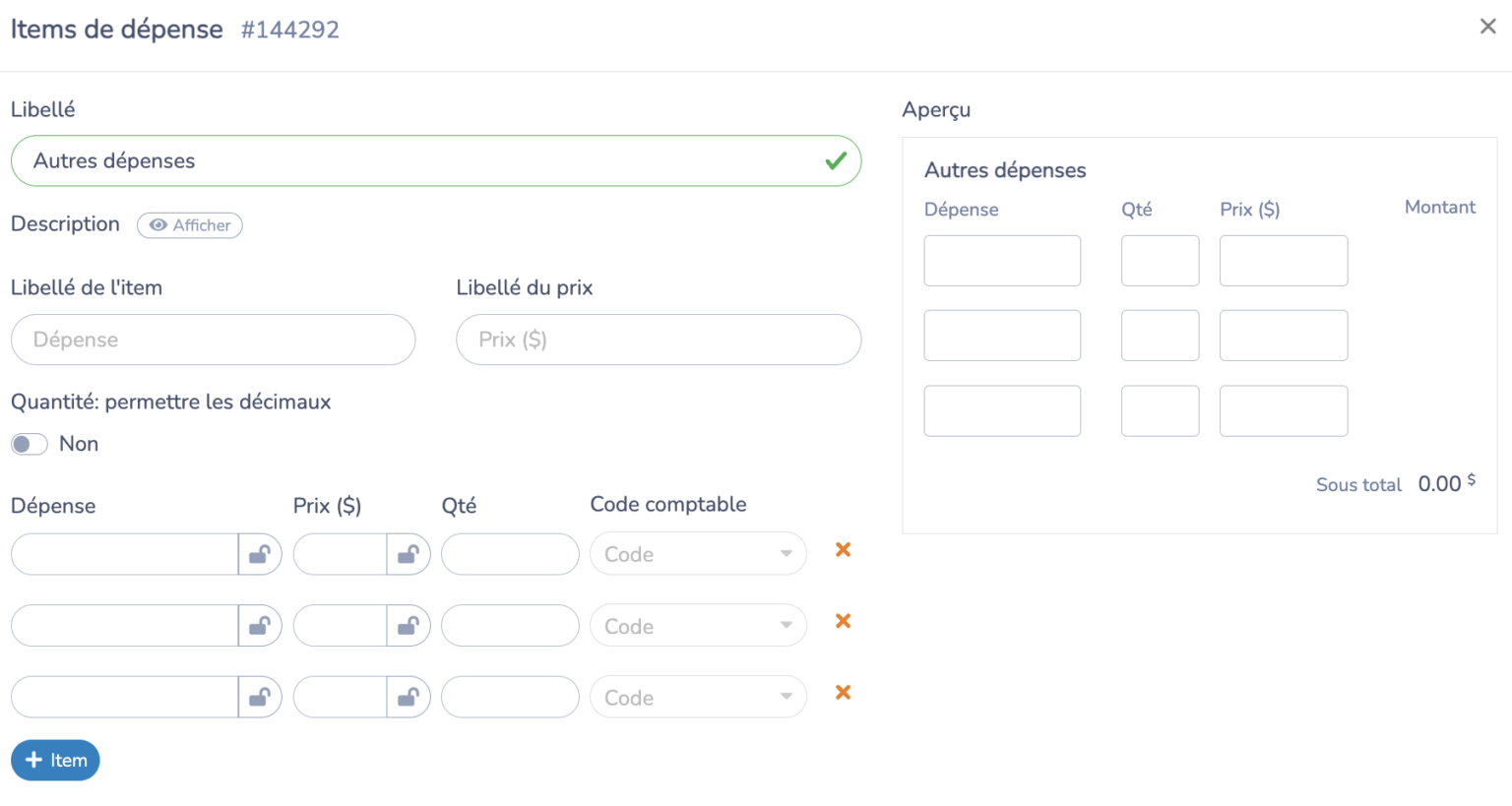Viewport: 1512px width, 806px height.
Task: Click first Dépense box in Aperçu preview
Action: click(x=1002, y=261)
